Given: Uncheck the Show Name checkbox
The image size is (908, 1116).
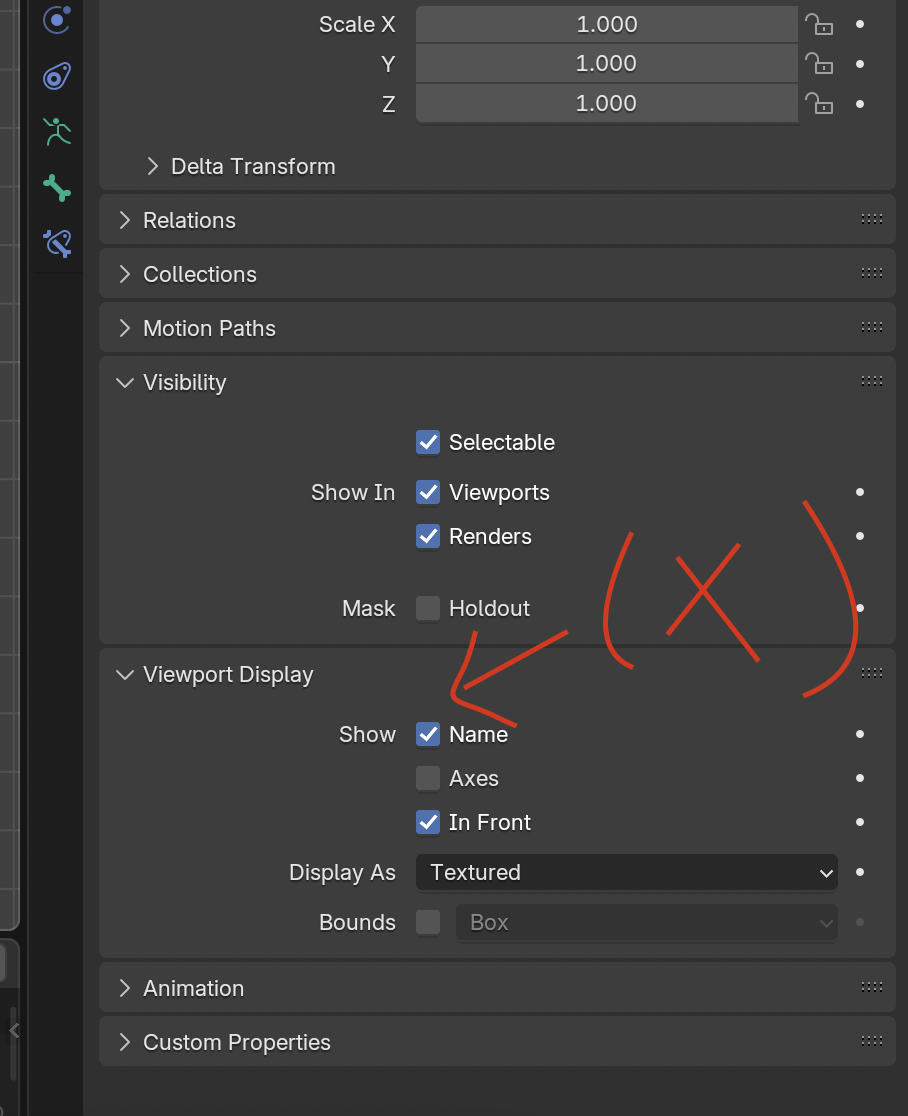Looking at the screenshot, I should pyautogui.click(x=428, y=734).
